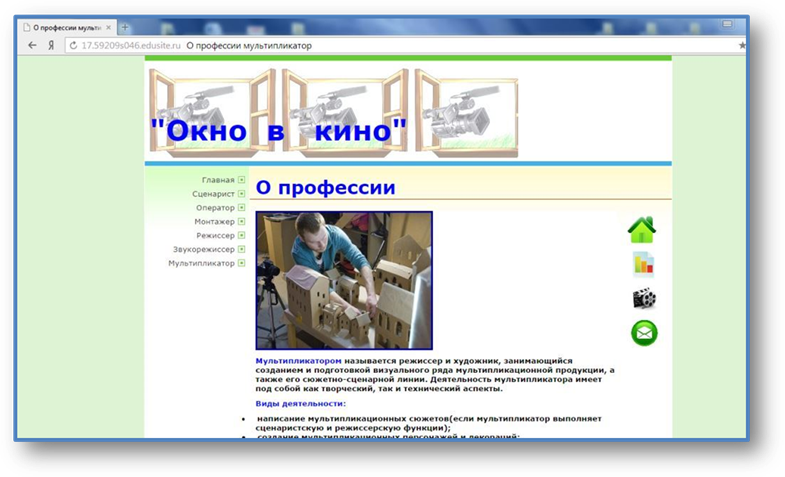Image resolution: width=785 pixels, height=477 pixels.
Task: Click the "Окно в кино" site title
Action: coord(278,131)
